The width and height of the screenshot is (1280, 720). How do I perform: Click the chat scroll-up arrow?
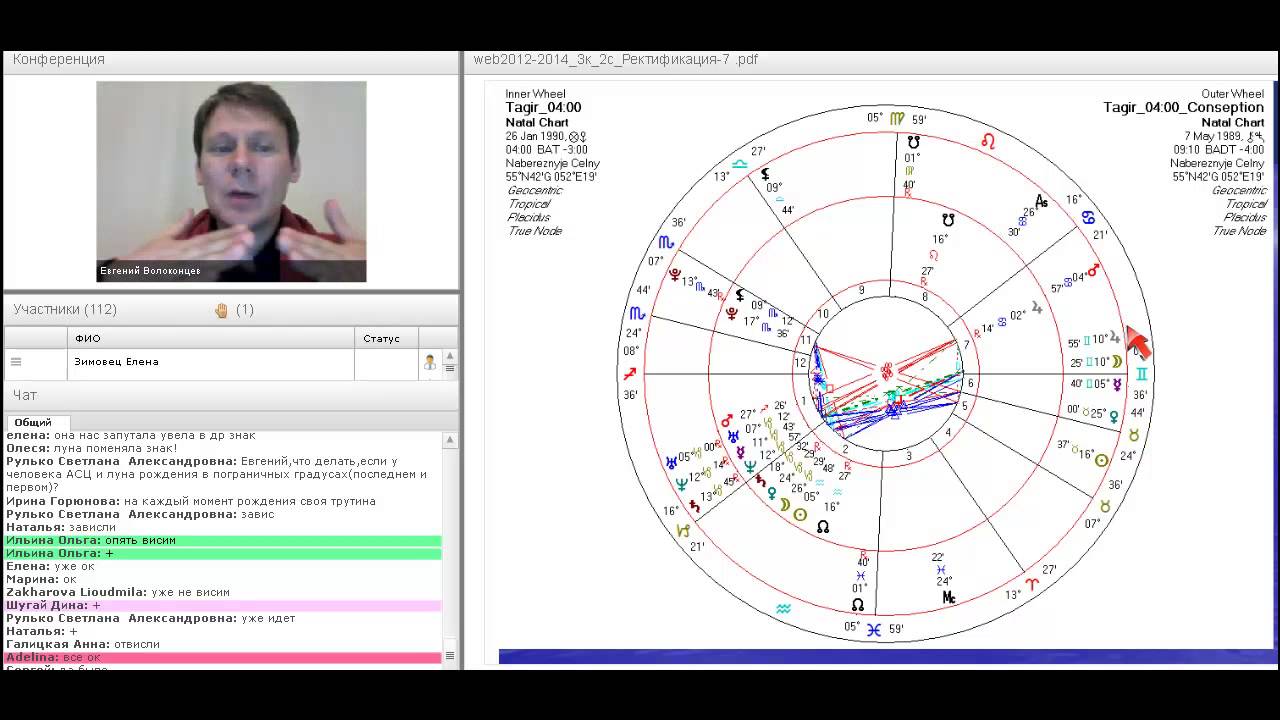click(450, 438)
